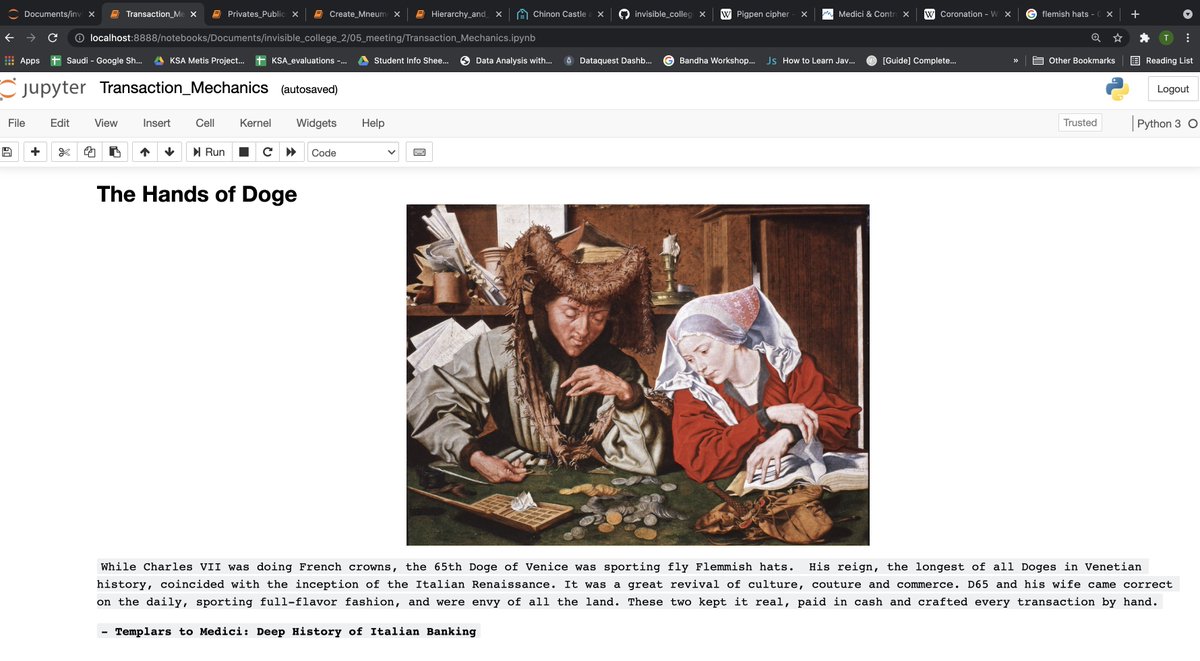
Task: Run the selected cell
Action: tap(209, 152)
